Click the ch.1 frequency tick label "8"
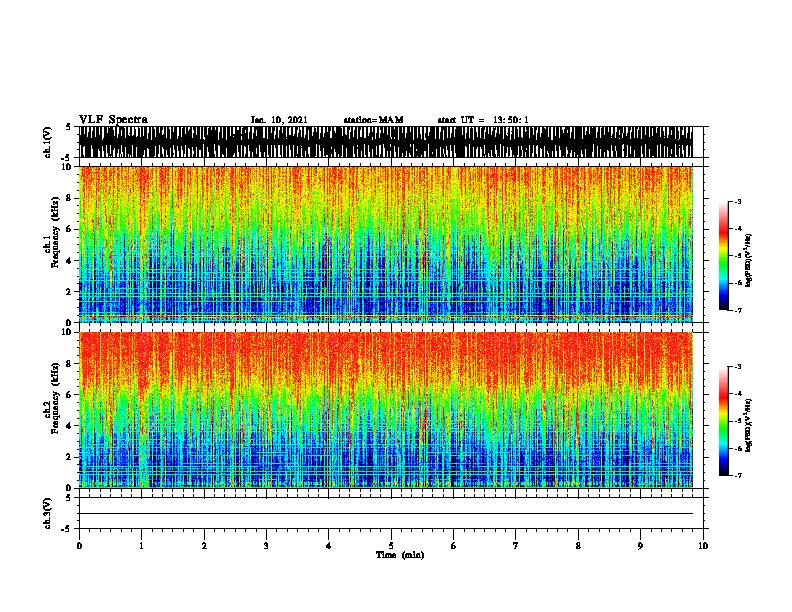The height and width of the screenshot is (612, 792). (x=69, y=198)
